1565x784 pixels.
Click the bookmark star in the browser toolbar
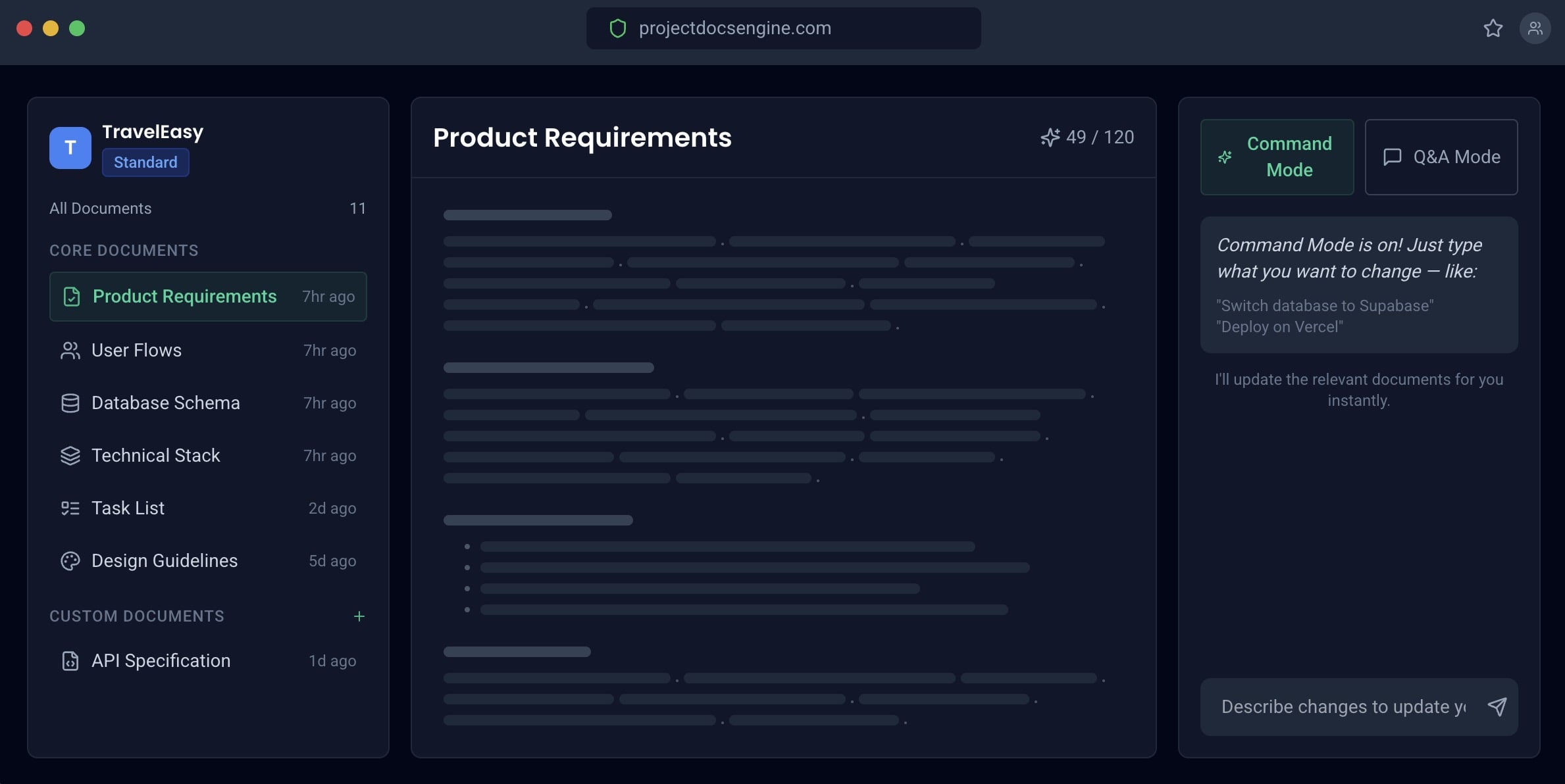point(1492,28)
